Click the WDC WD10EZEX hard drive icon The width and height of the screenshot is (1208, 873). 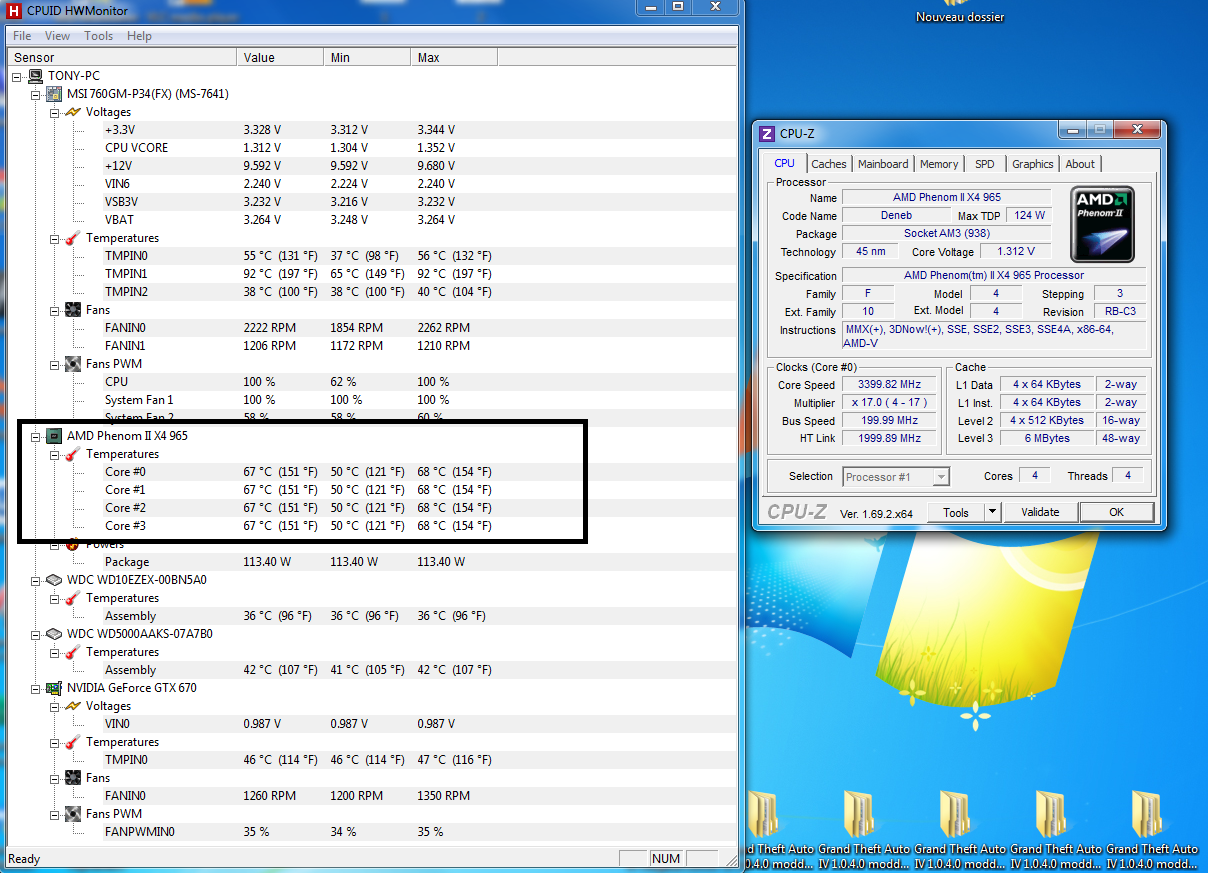tap(55, 580)
